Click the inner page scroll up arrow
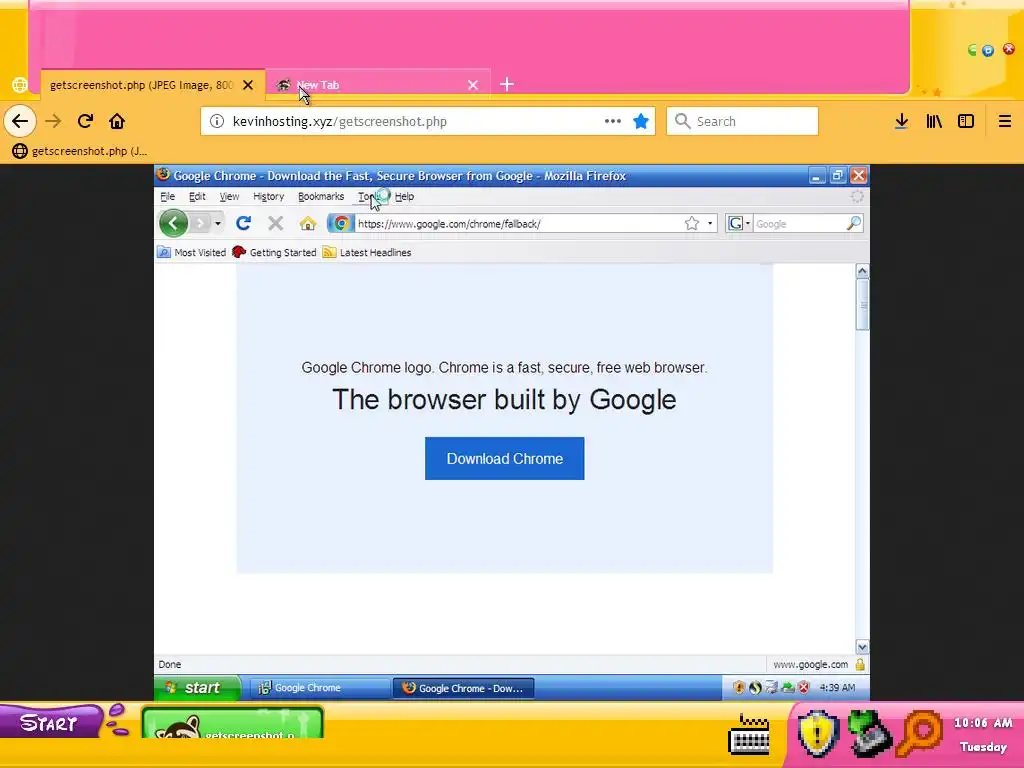Screen dimensions: 1024x768 pos(862,271)
